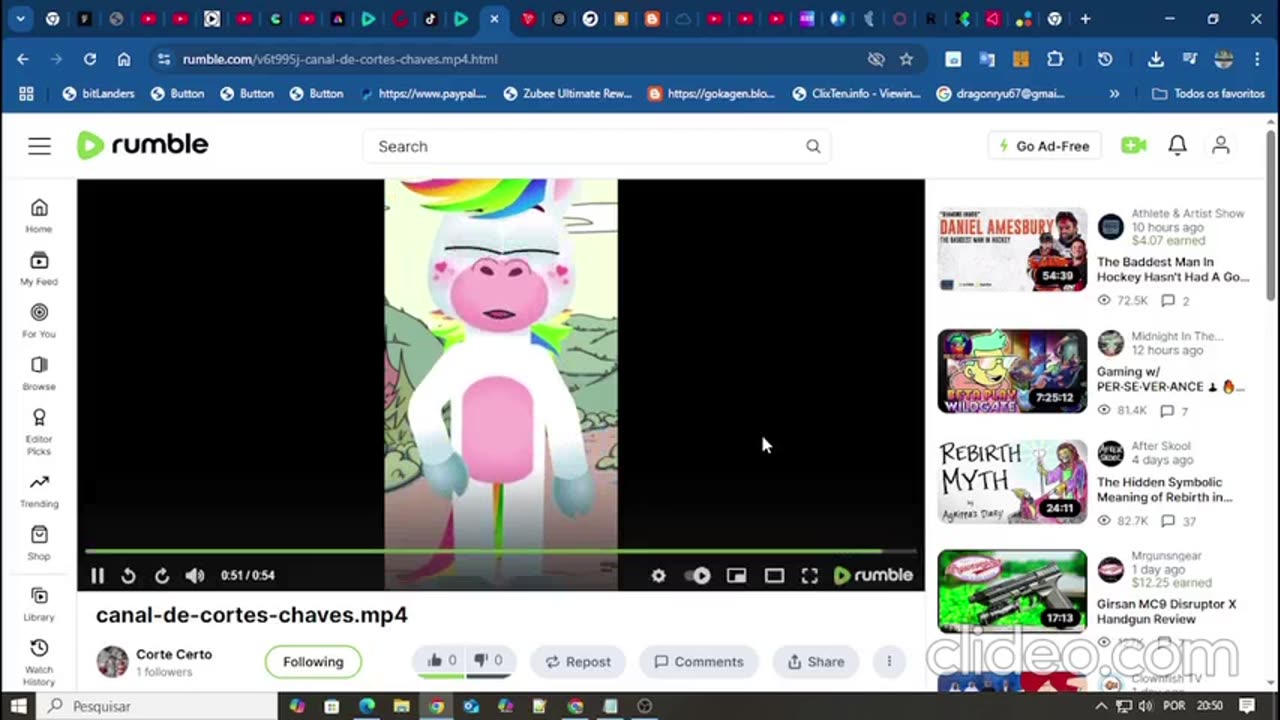Dislike the video with thumbs down
Screen dimensions: 1280x720
[x=488, y=661]
